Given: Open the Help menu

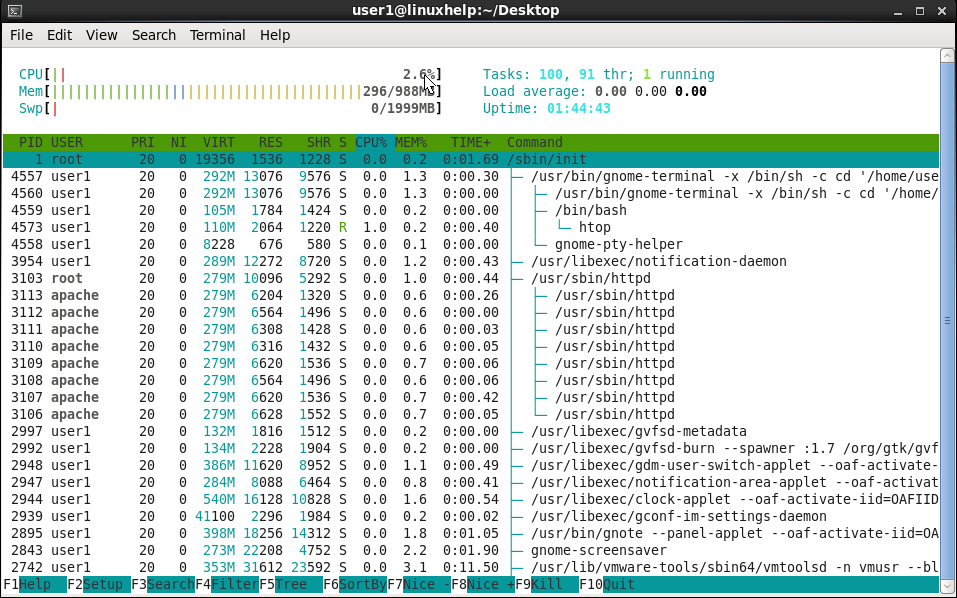Looking at the screenshot, I should (x=275, y=35).
